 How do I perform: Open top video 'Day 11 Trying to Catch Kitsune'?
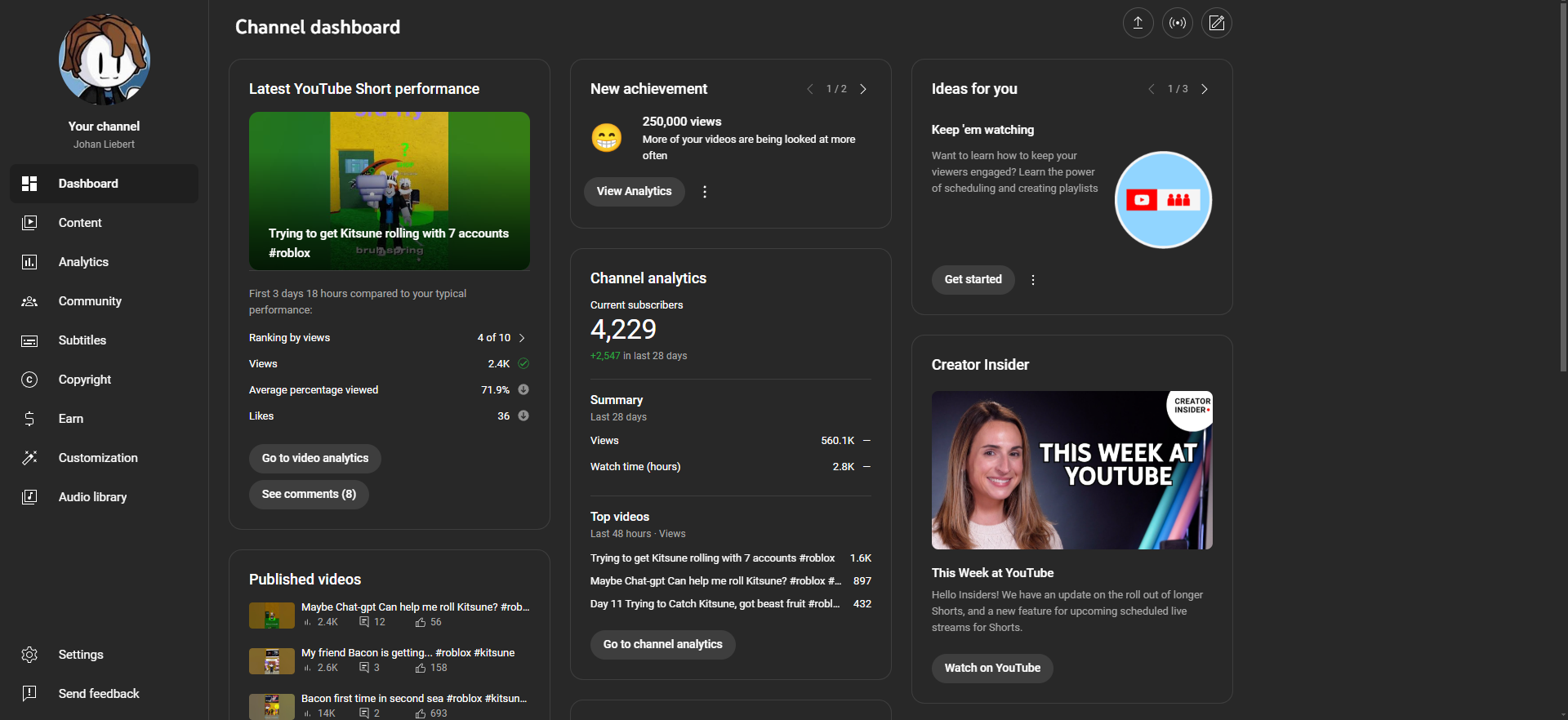click(715, 604)
